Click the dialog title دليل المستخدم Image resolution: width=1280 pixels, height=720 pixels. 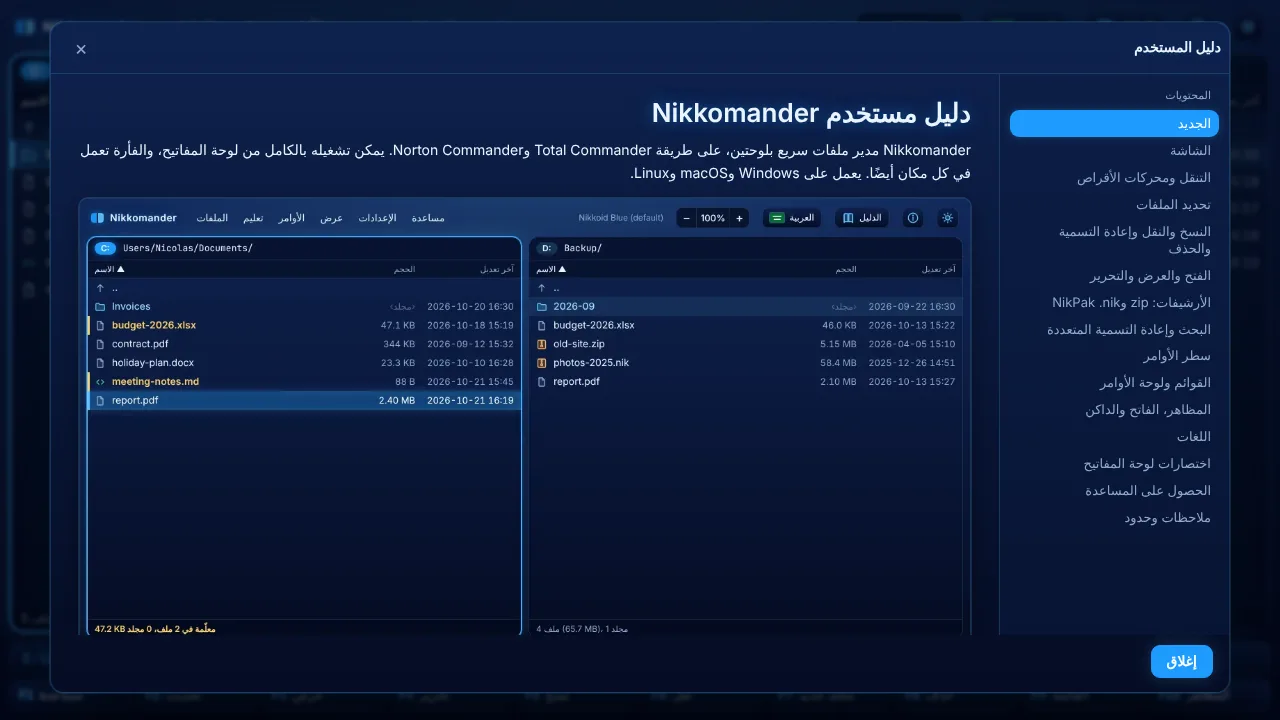tap(1177, 48)
